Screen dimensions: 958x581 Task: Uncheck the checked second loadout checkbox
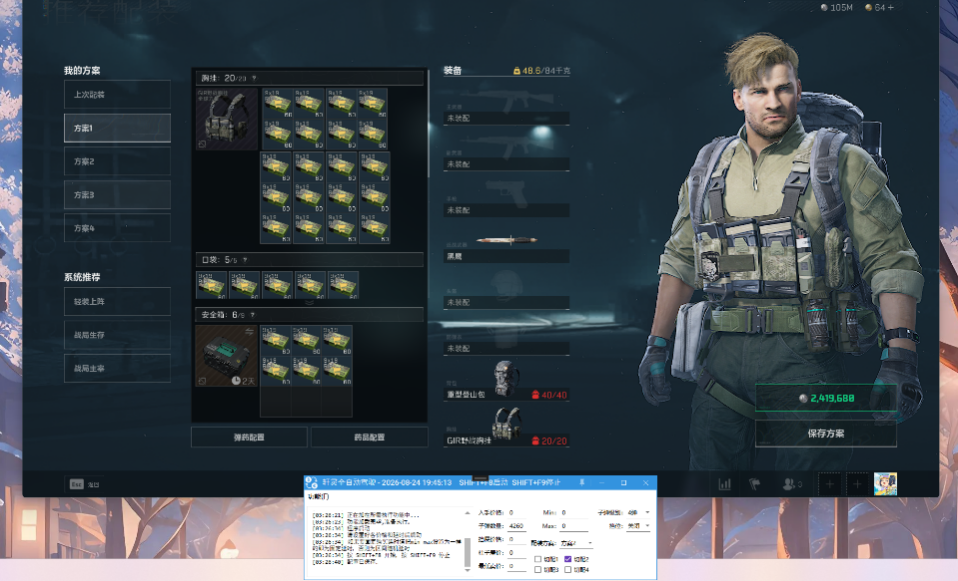[569, 558]
